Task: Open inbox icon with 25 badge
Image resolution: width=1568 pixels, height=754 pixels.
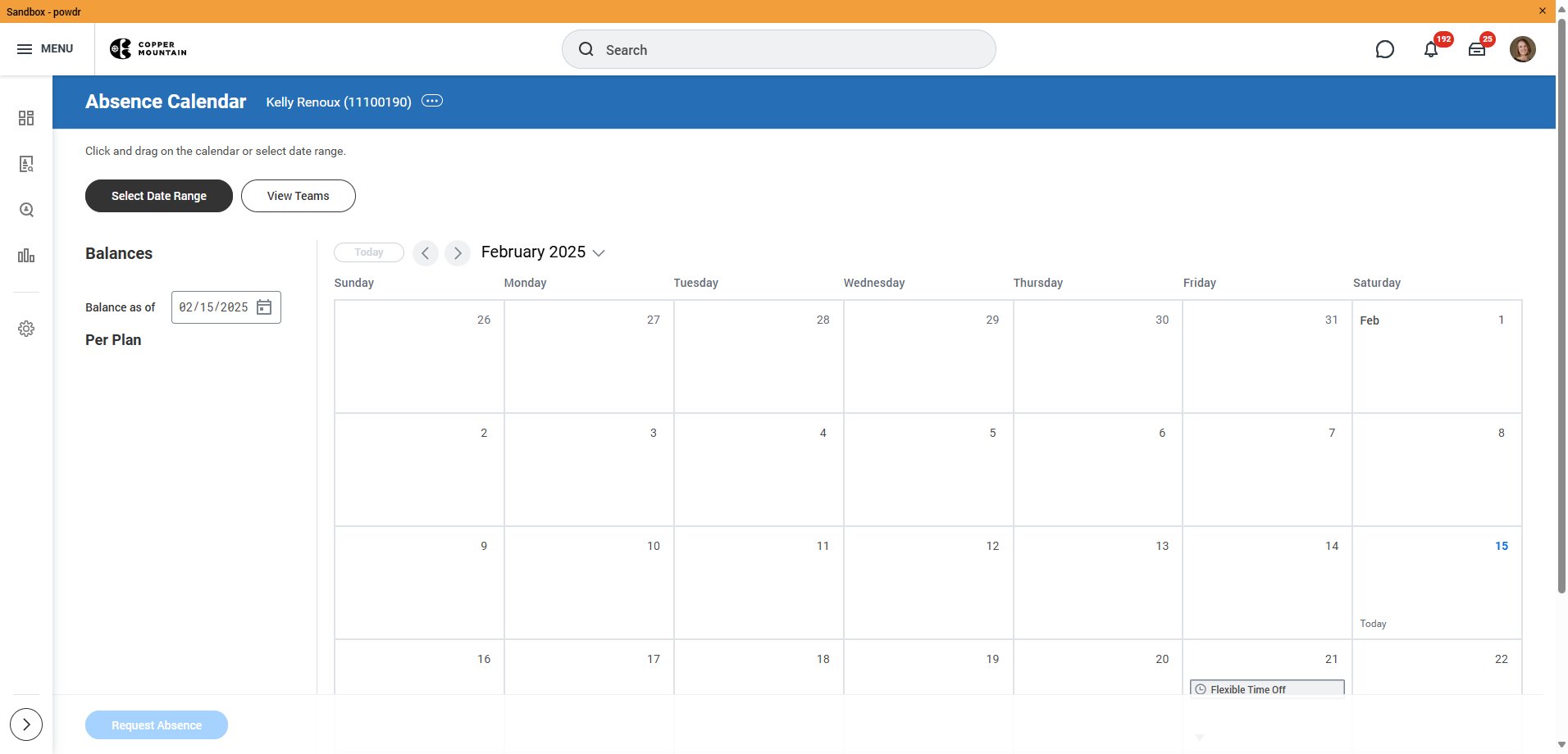Action: coord(1477,49)
